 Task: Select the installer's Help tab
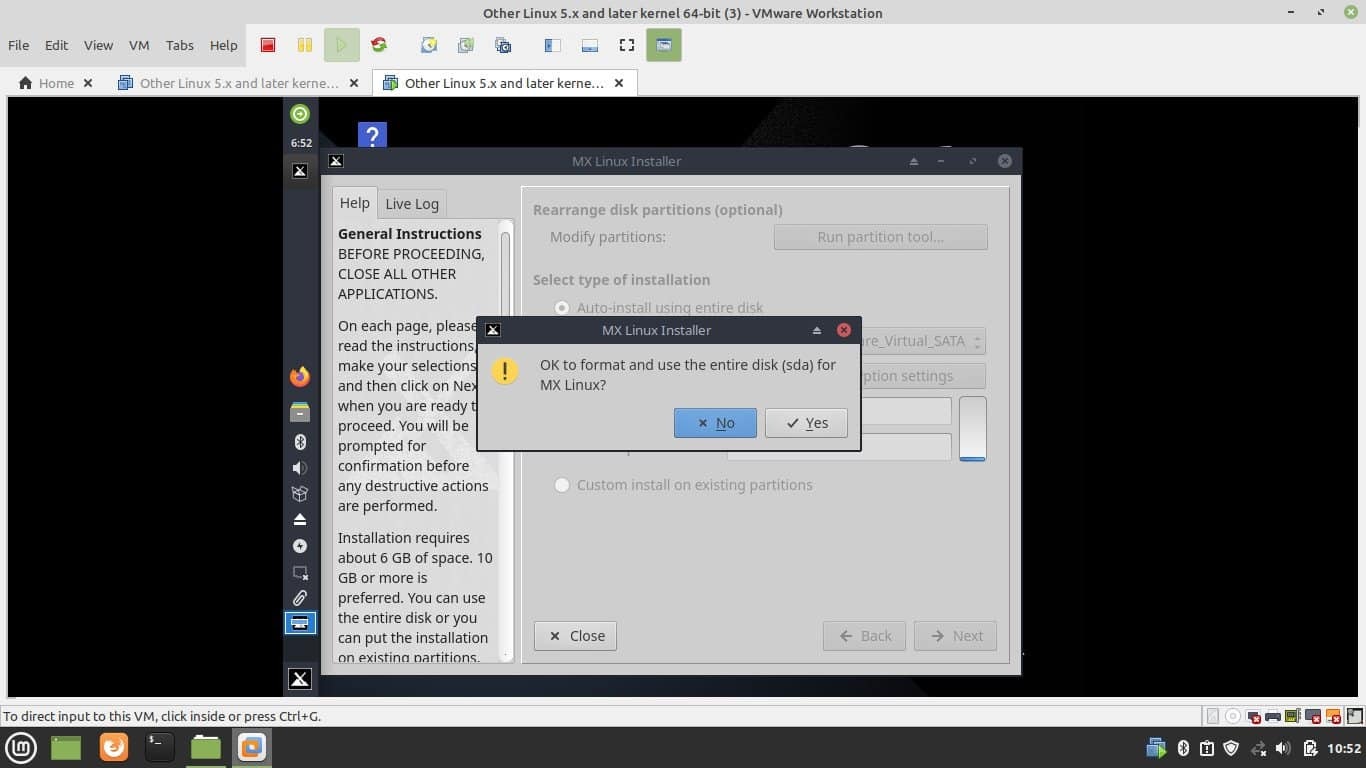354,203
